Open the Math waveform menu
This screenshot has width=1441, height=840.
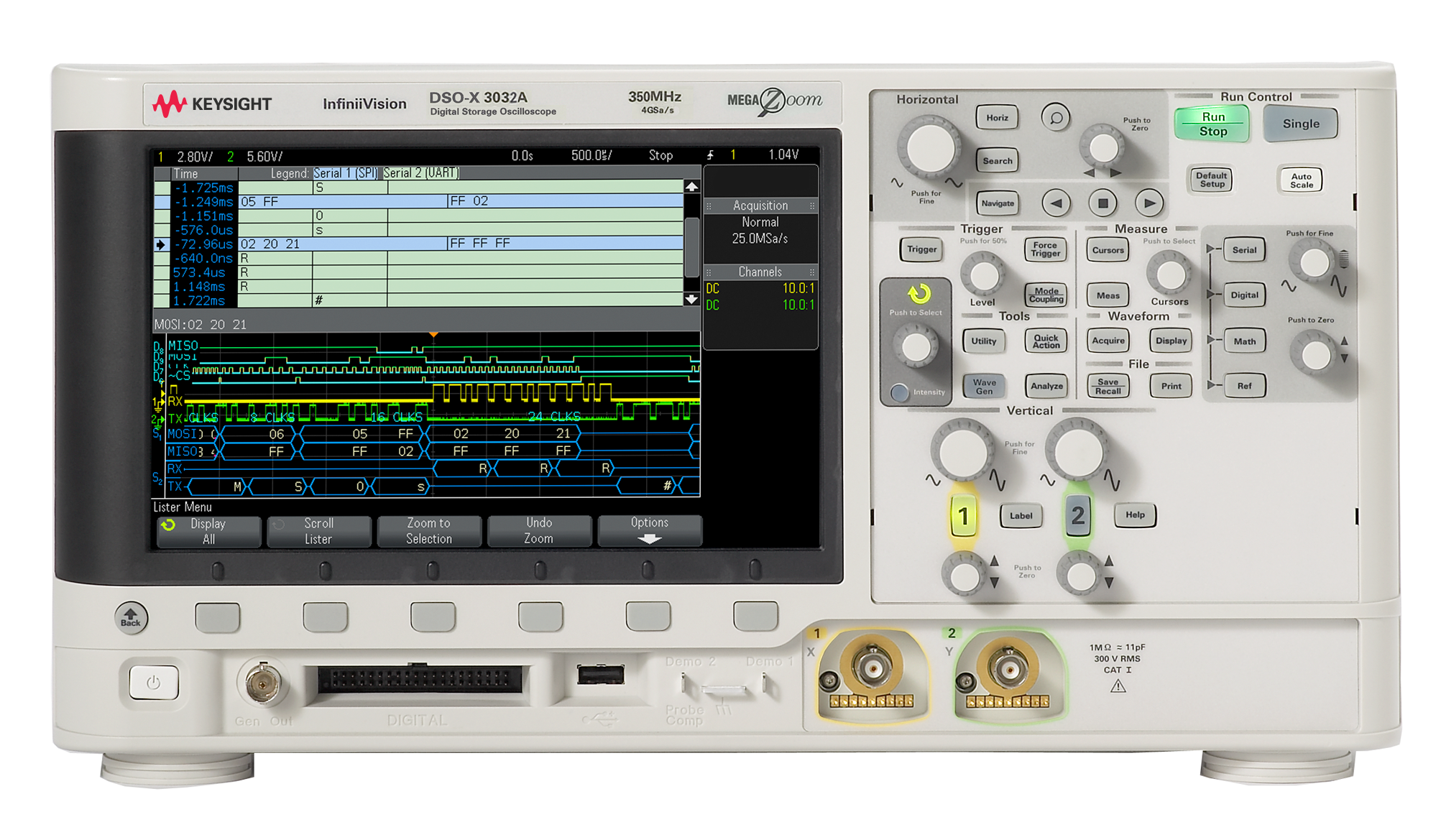[x=1244, y=341]
